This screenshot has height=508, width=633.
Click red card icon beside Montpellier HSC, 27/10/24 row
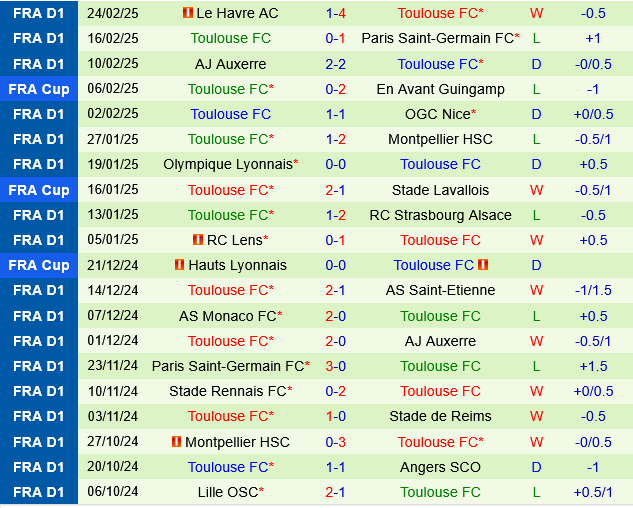[x=177, y=442]
